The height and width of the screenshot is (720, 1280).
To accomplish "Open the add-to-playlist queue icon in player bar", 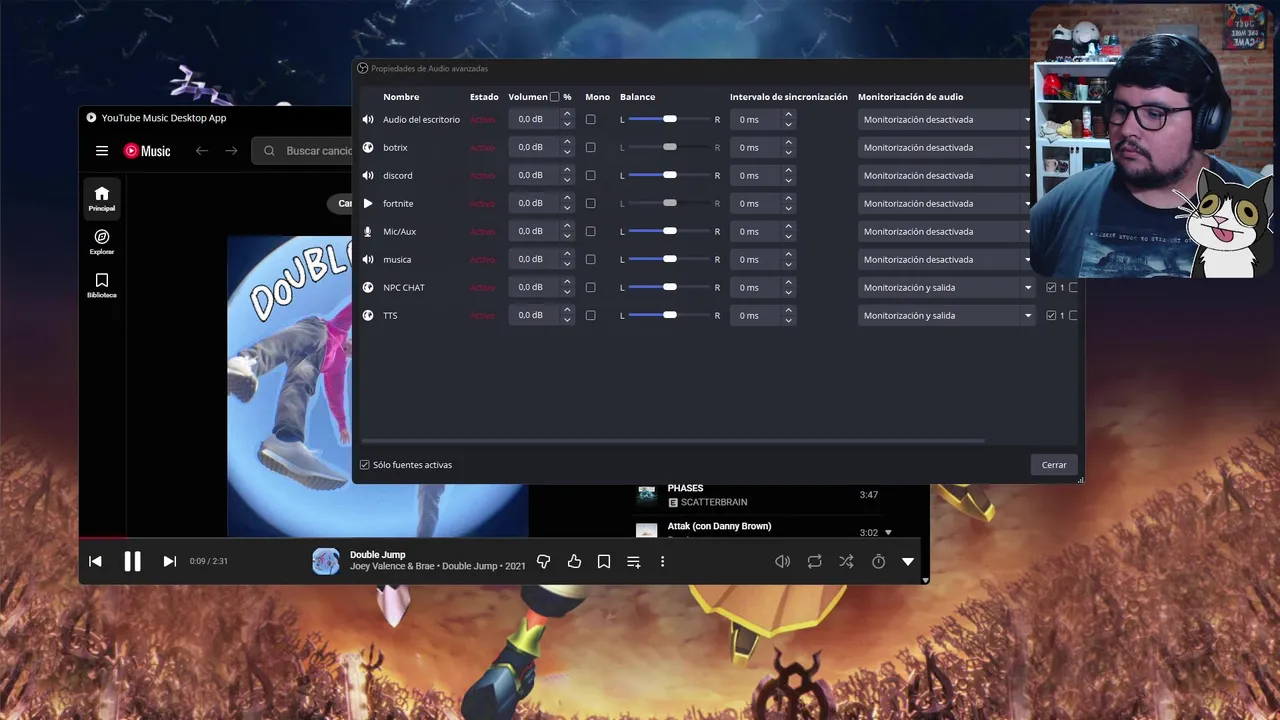I will point(633,562).
